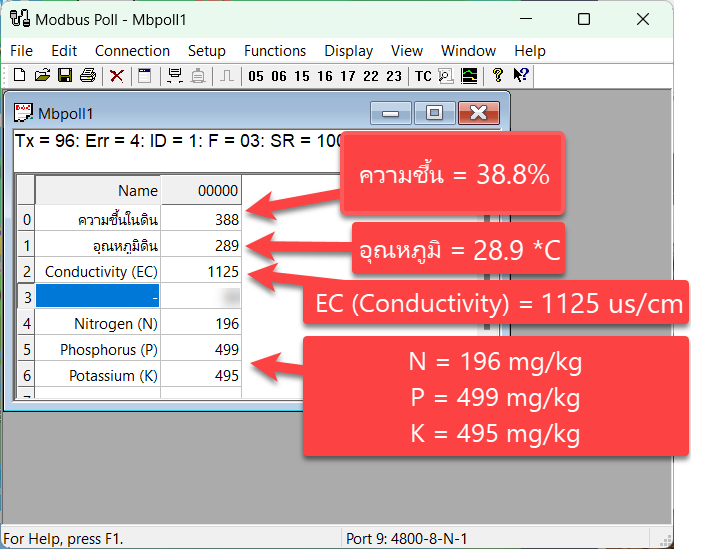Click the yellow question mark Help icon
Image resolution: width=706 pixels, height=549 pixels.
(497, 76)
